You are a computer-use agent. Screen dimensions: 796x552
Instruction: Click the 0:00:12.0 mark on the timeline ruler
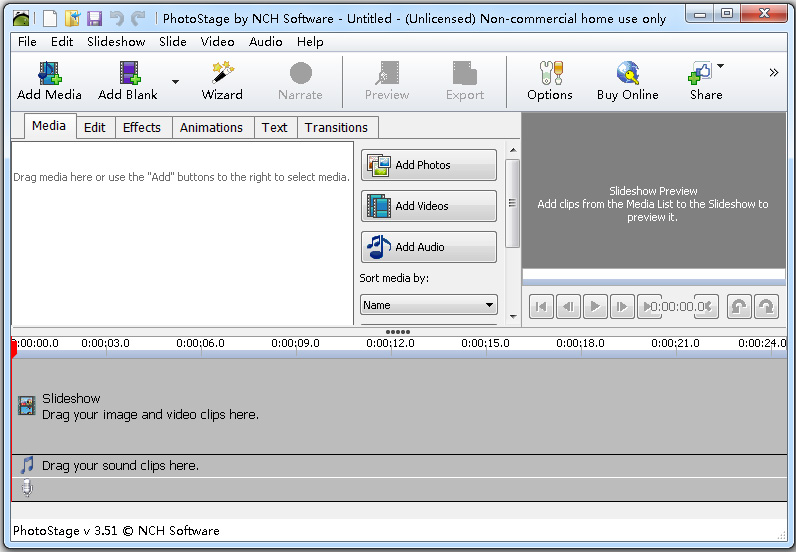[x=390, y=344]
